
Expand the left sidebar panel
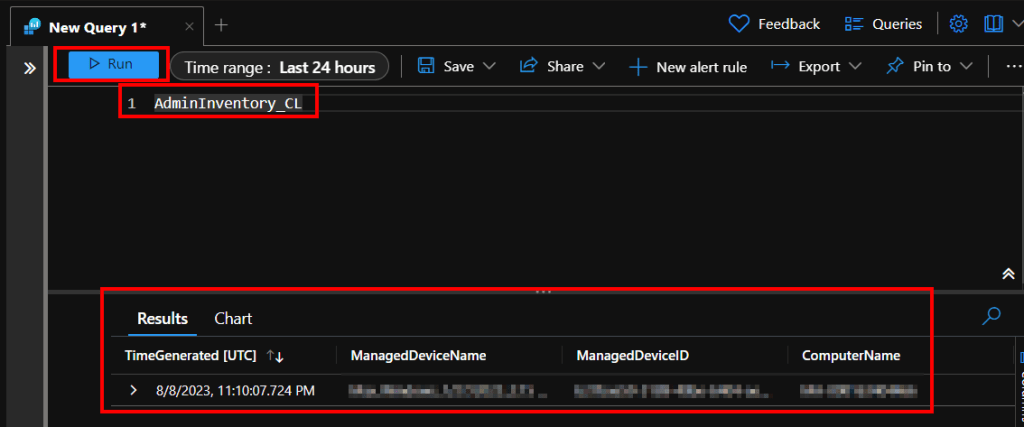coord(30,68)
